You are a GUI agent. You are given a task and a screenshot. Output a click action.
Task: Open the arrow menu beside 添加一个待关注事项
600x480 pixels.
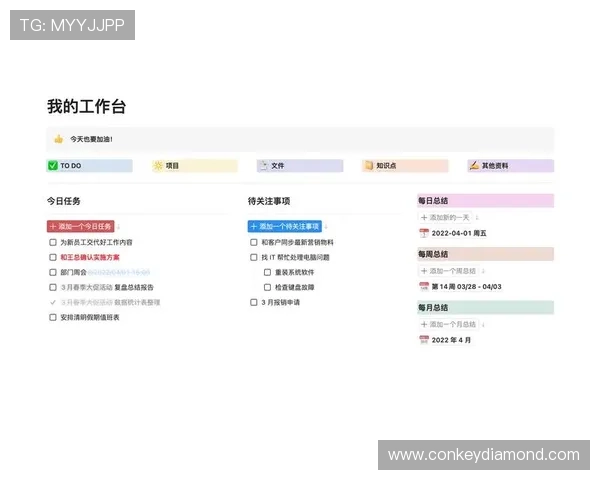326,227
